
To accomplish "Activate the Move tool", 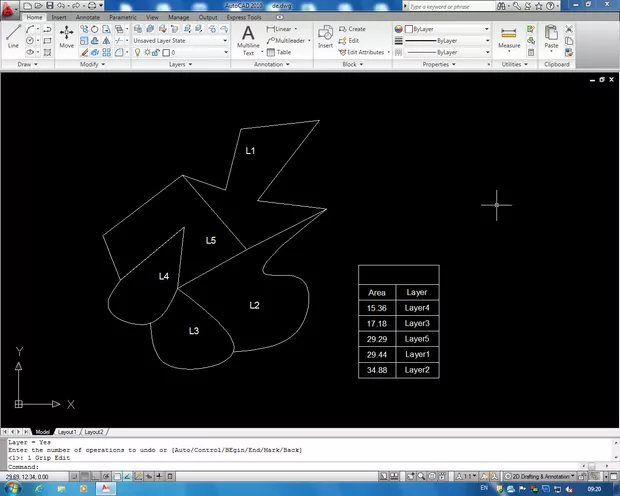I will [x=66, y=37].
